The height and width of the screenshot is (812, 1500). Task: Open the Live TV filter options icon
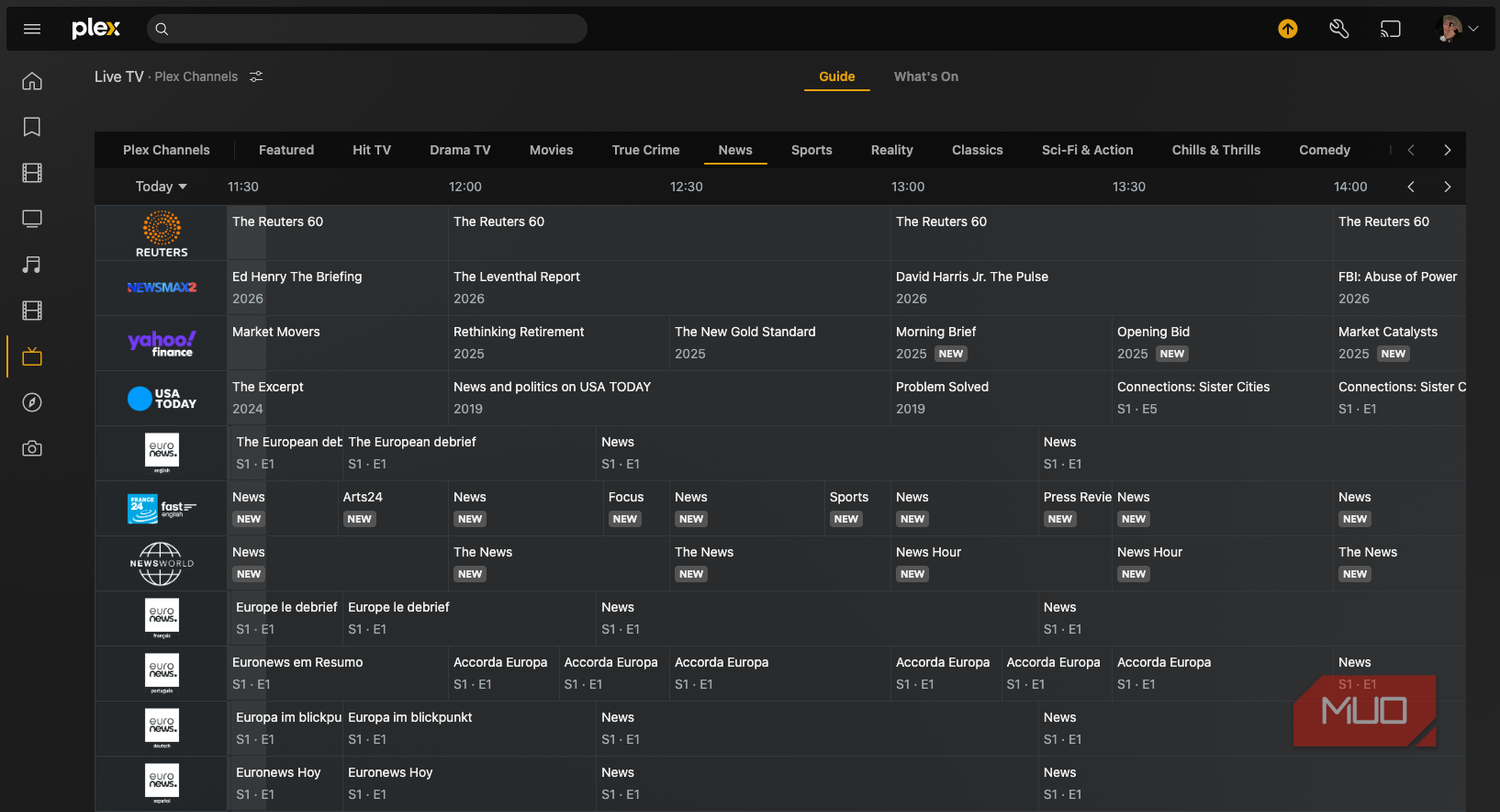coord(257,77)
